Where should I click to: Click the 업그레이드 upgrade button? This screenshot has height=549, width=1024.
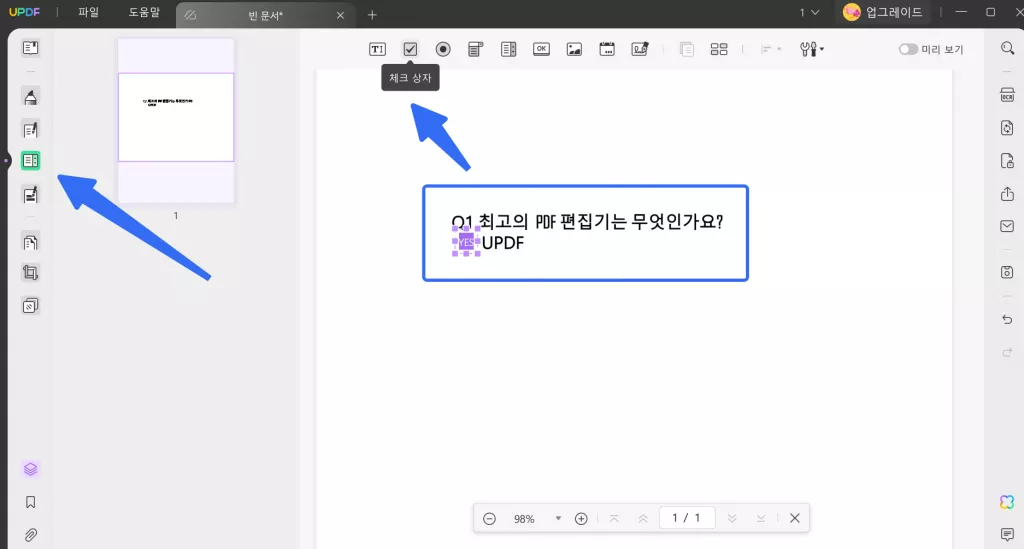point(883,12)
